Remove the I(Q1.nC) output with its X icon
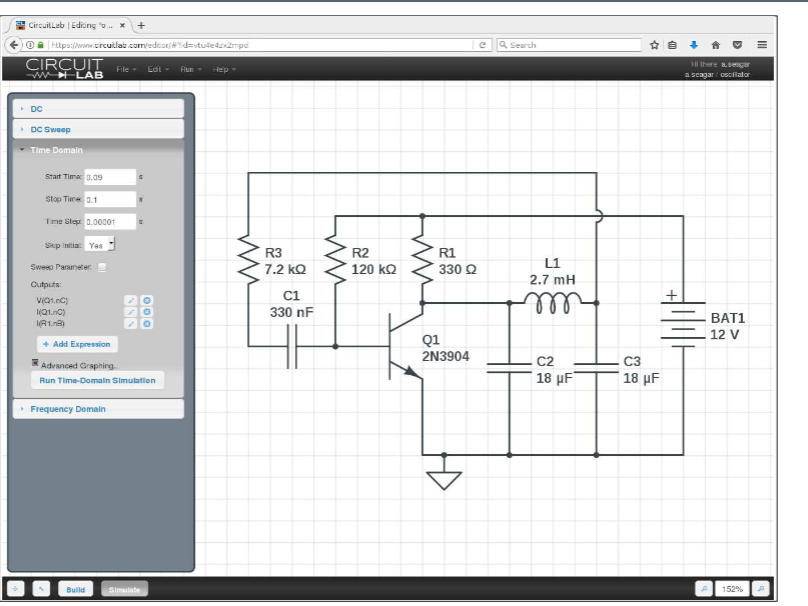This screenshot has height=606, width=808. (146, 311)
